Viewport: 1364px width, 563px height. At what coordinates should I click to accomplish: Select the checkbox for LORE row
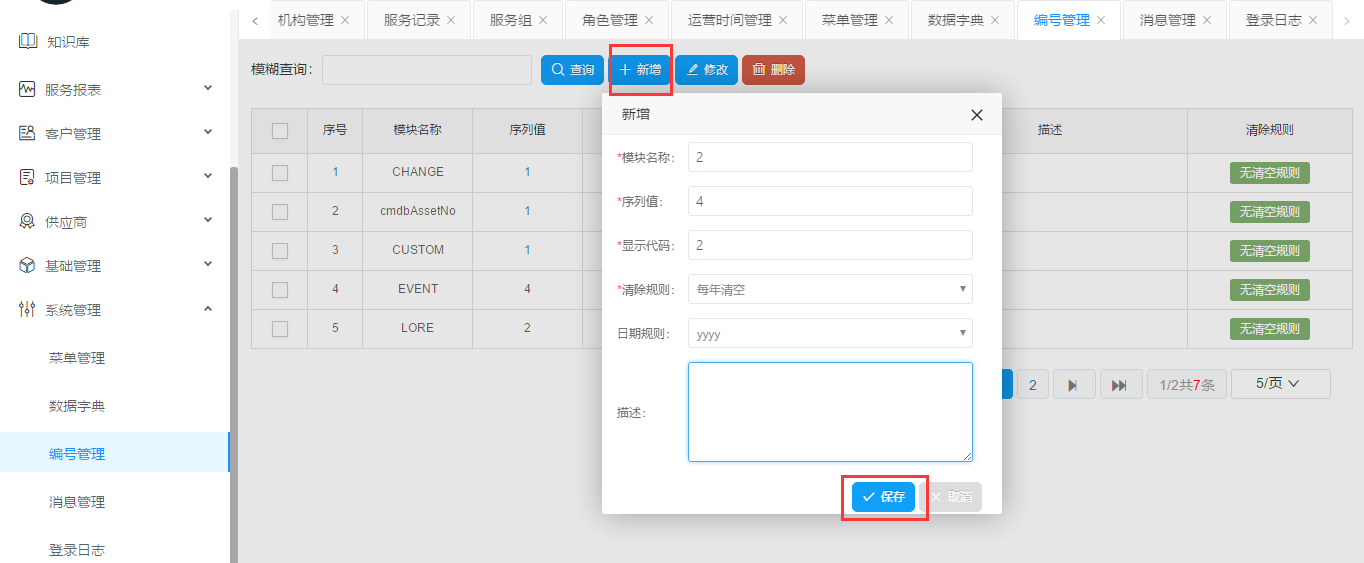(x=280, y=328)
